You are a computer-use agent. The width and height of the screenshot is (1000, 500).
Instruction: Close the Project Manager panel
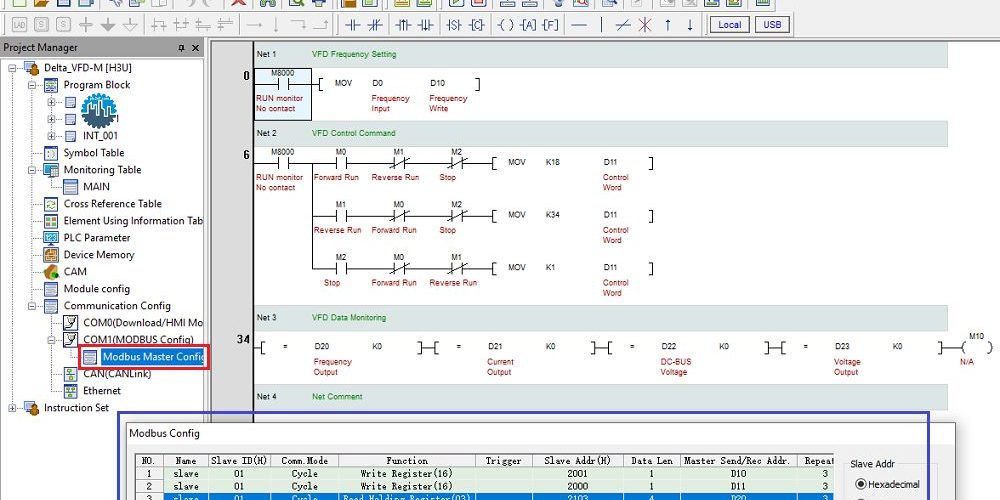[195, 48]
